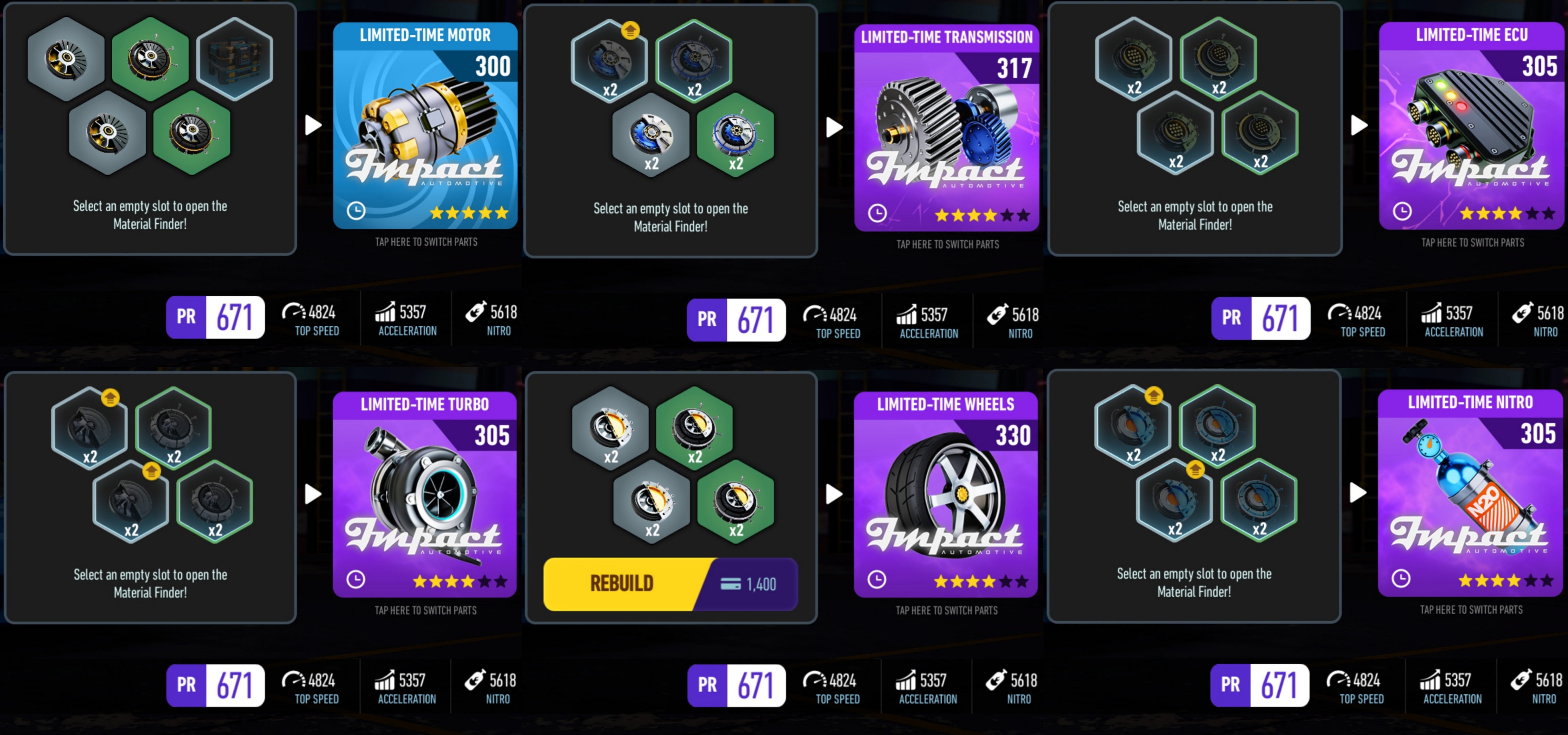Click 'Tap here to switch parts' under Nitro

pyautogui.click(x=1471, y=609)
